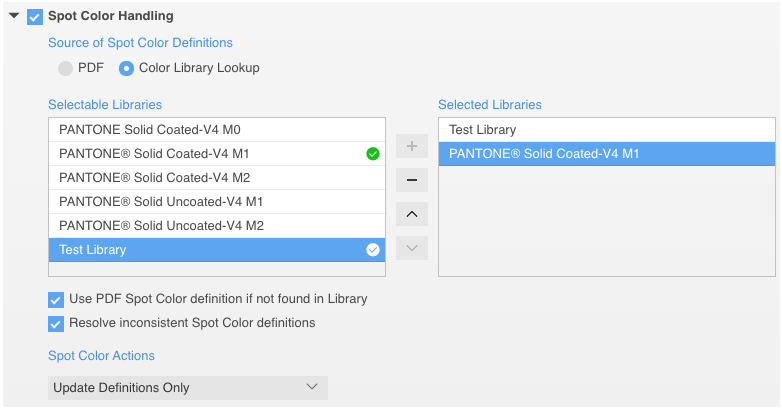This screenshot has height=410, width=782.
Task: Click the plus button to add library
Action: tap(411, 147)
